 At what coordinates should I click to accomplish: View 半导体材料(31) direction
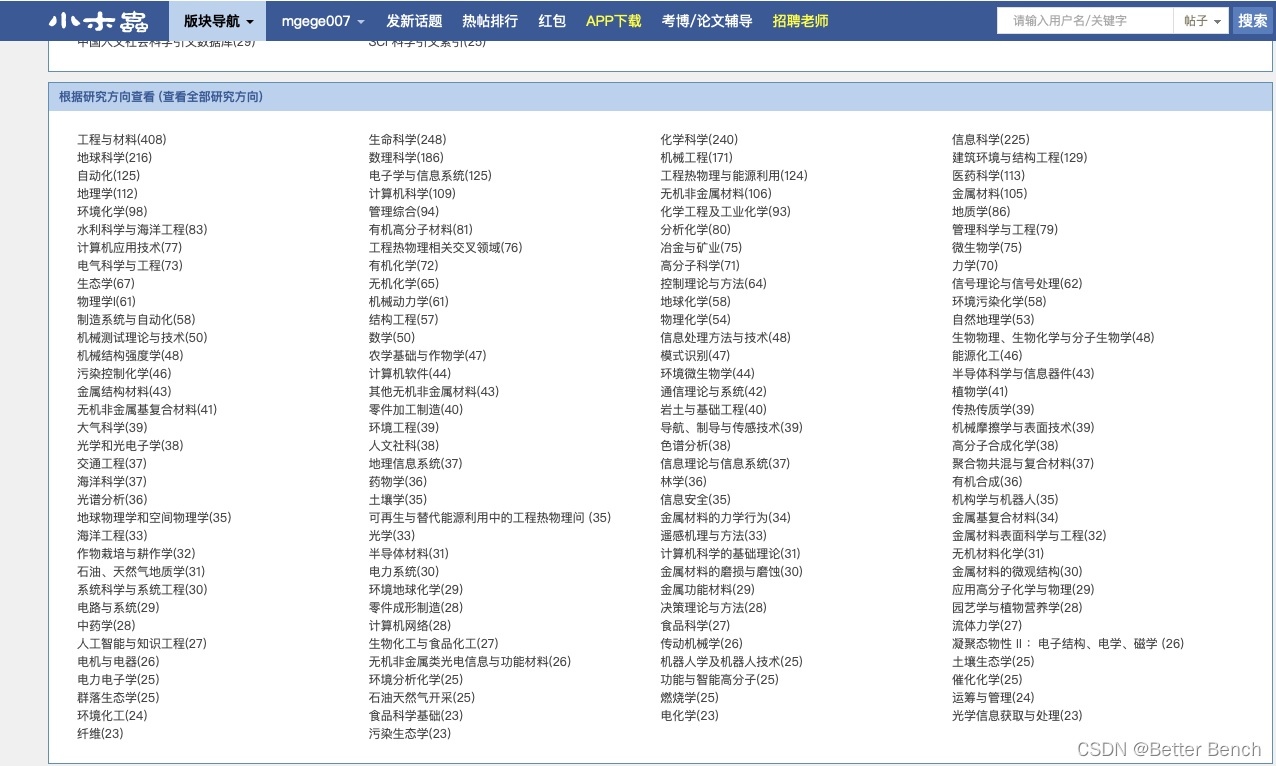(408, 554)
